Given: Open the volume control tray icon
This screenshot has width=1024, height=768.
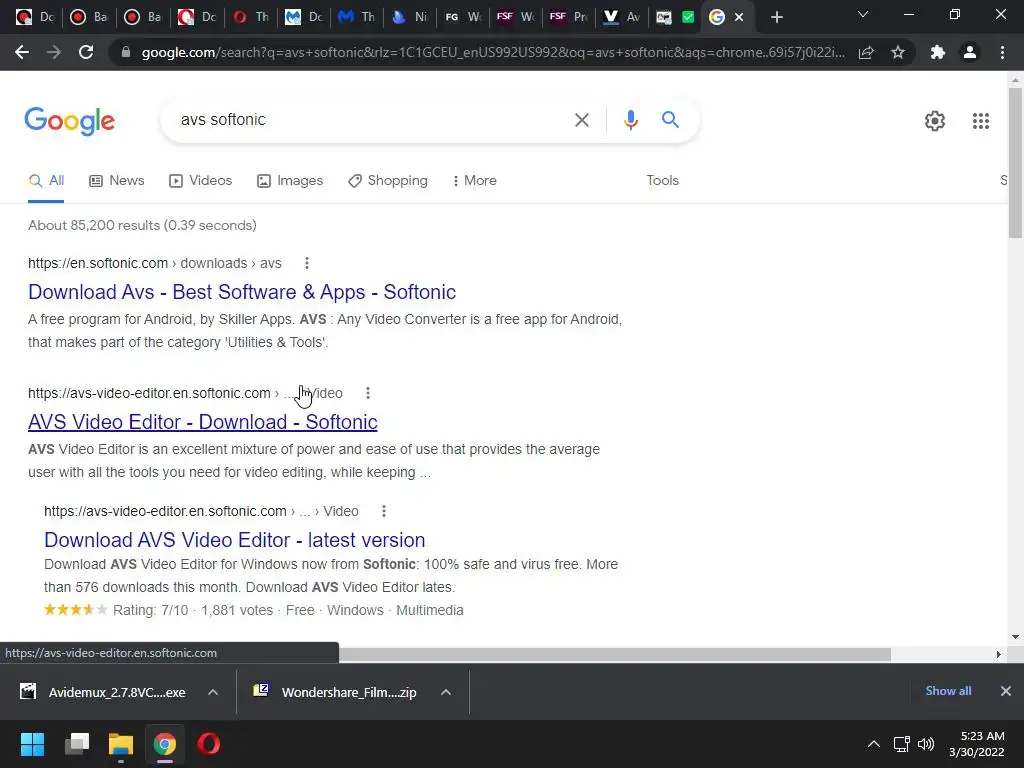Looking at the screenshot, I should click(925, 744).
